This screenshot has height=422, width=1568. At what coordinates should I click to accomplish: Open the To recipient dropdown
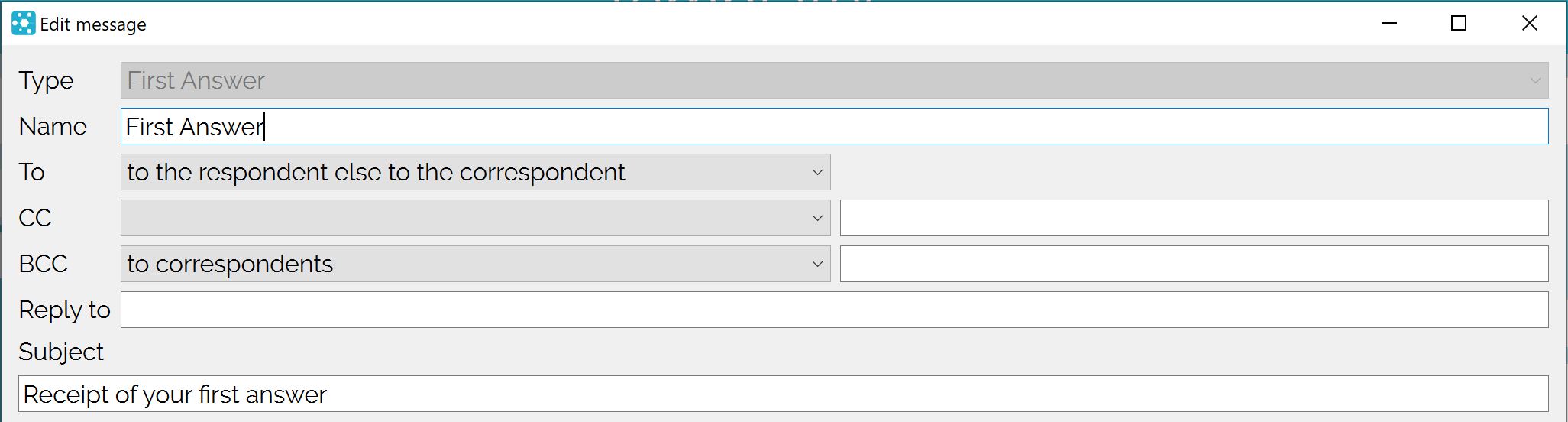475,172
